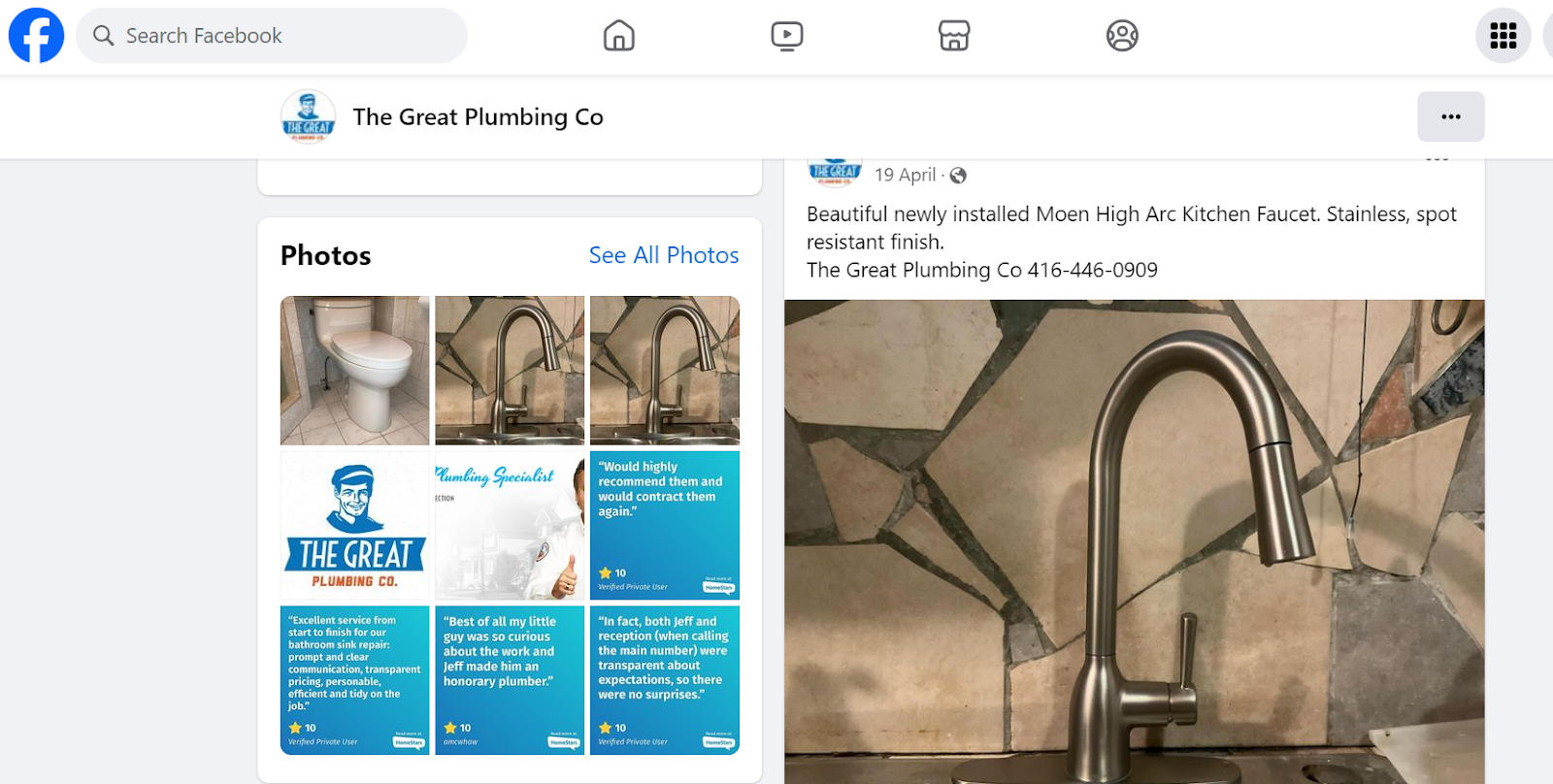
Task: Open the Marketplace icon
Action: 954,36
